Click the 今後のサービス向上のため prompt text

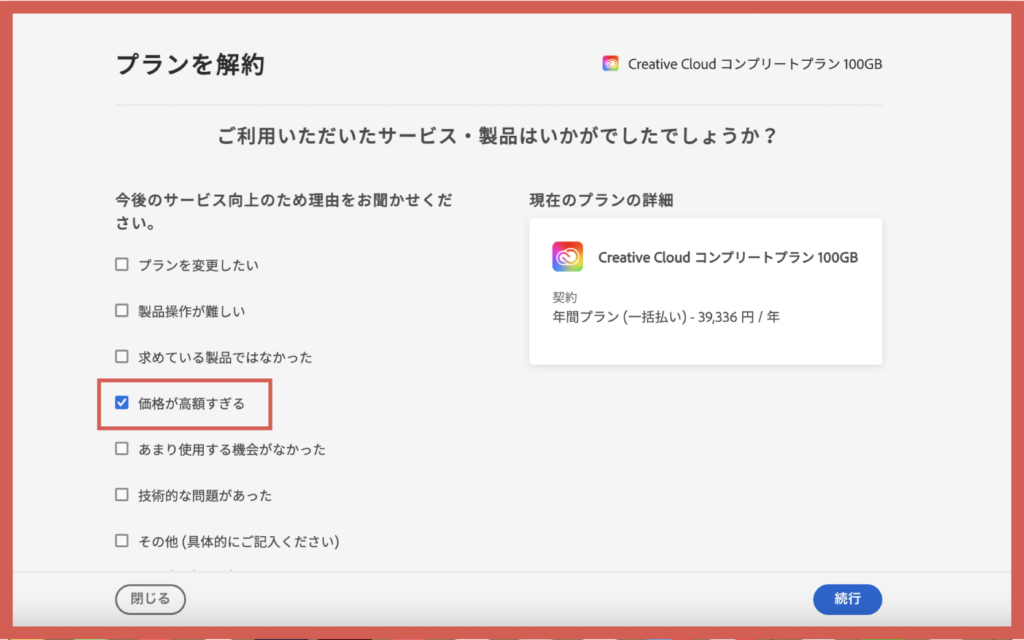pyautogui.click(x=284, y=211)
